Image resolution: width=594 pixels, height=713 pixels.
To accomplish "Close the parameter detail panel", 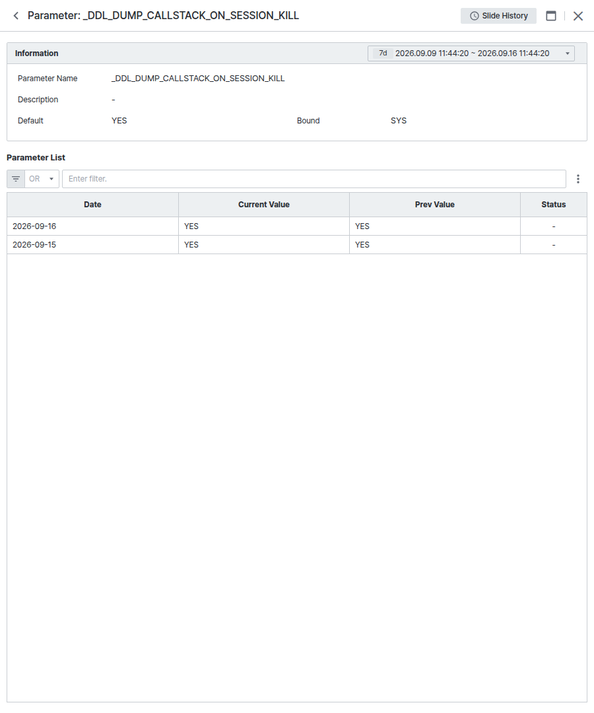I will tap(578, 16).
